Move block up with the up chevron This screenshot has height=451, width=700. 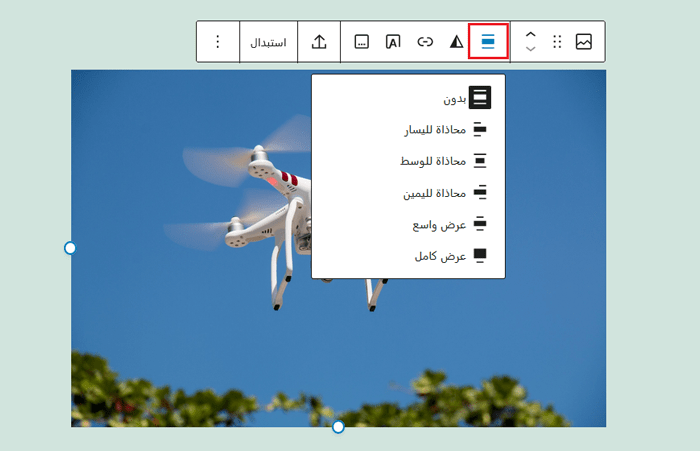pyautogui.click(x=531, y=34)
